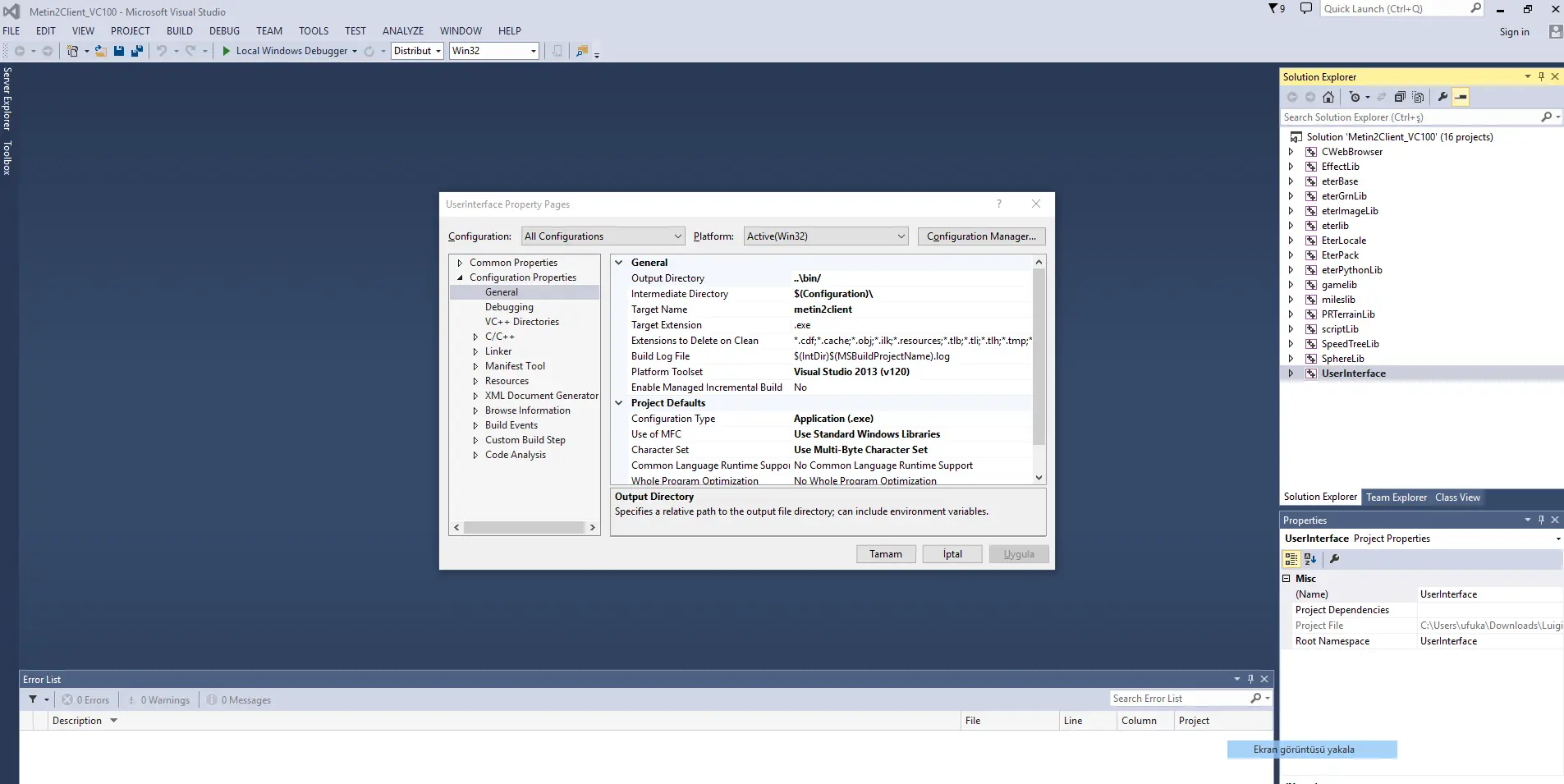Click the wrench icon in Solution Explorer toolbar
This screenshot has height=784, width=1564.
[x=1442, y=97]
